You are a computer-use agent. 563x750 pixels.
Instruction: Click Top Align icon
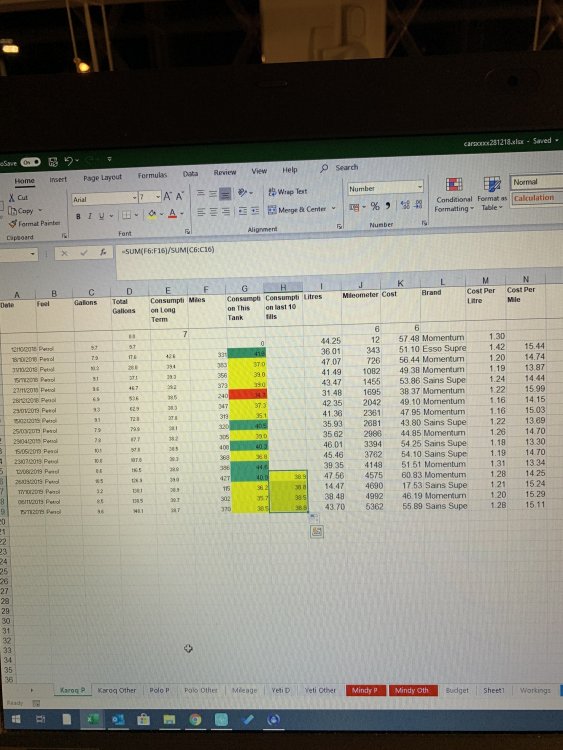pyautogui.click(x=201, y=193)
